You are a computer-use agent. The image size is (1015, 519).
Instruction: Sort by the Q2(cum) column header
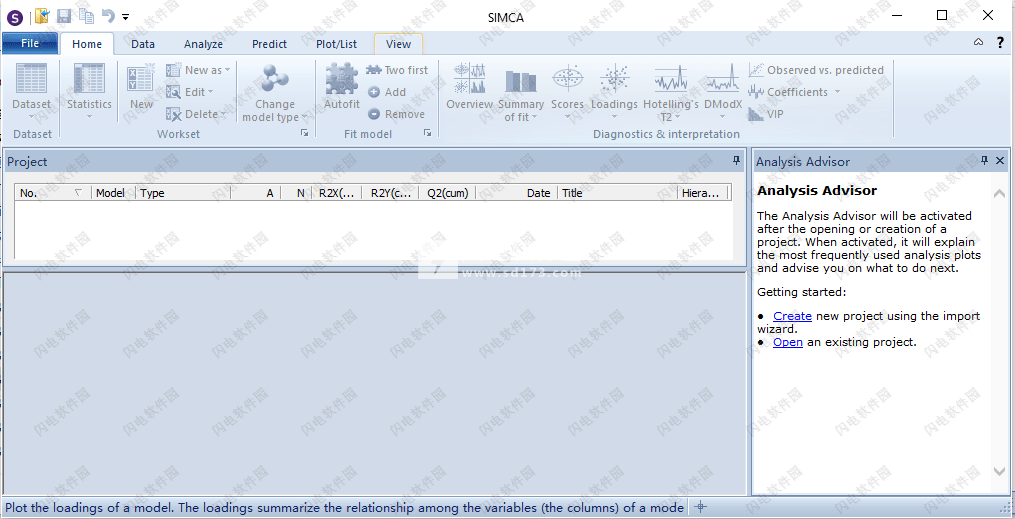point(447,193)
